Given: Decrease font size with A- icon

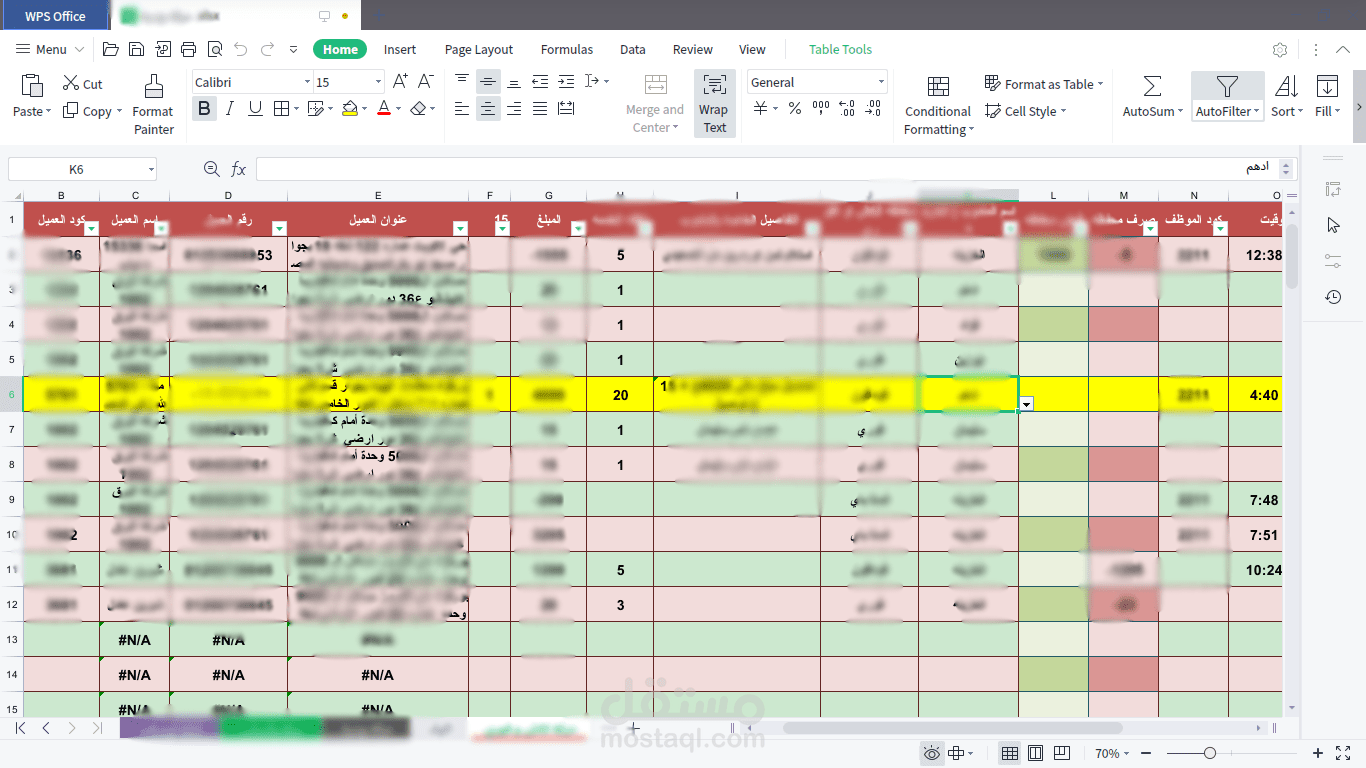Looking at the screenshot, I should [x=425, y=82].
